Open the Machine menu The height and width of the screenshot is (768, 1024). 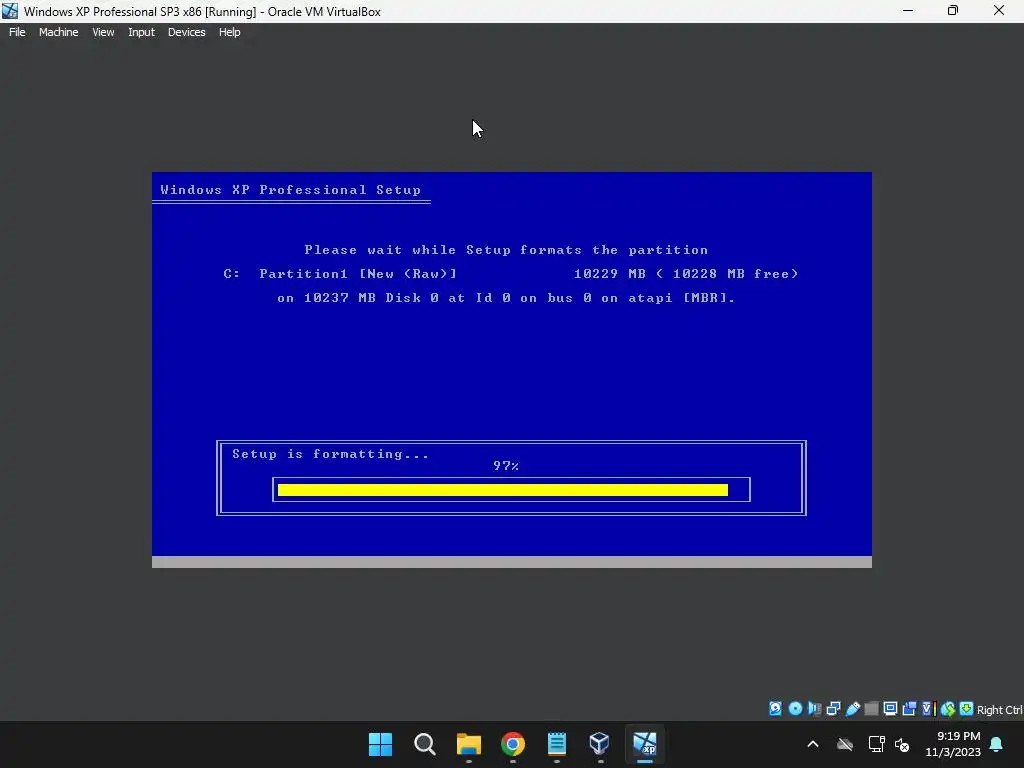(x=58, y=32)
